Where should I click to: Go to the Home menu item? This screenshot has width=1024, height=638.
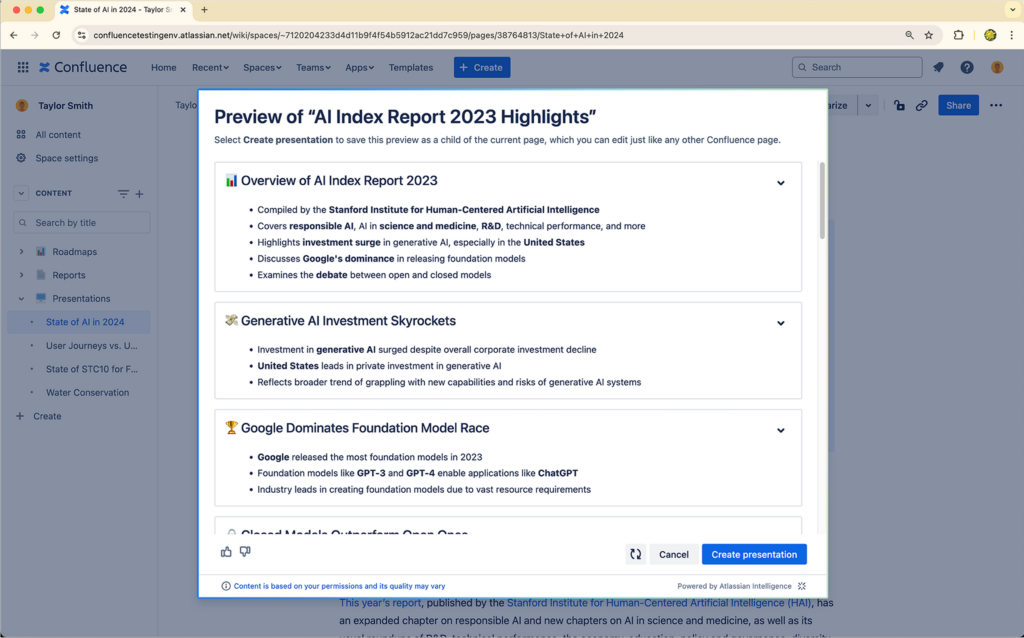pos(163,67)
